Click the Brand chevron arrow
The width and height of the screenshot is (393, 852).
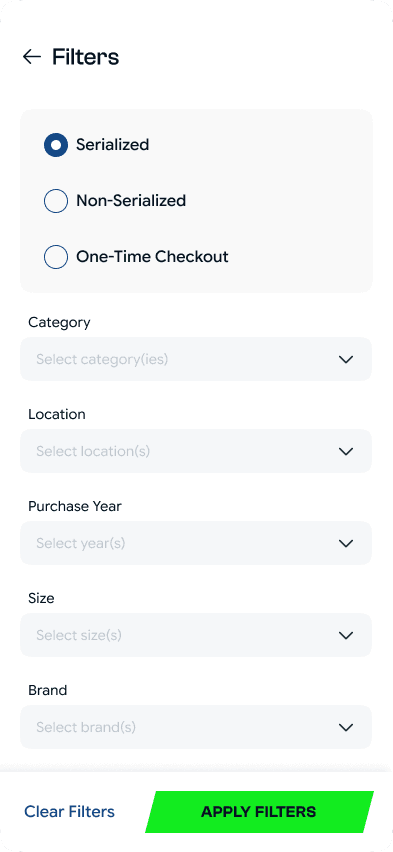[346, 727]
